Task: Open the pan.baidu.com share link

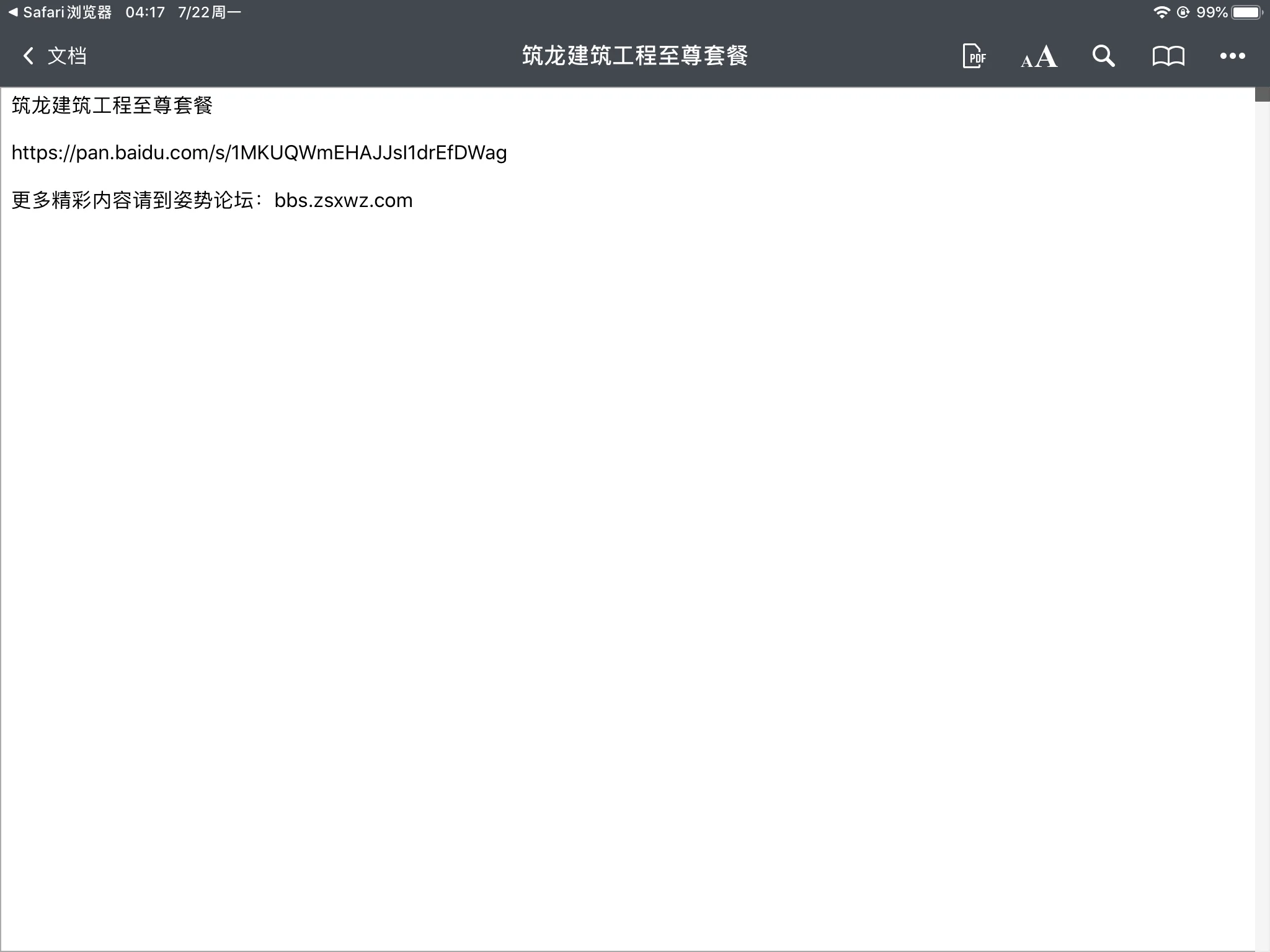Action: click(259, 152)
